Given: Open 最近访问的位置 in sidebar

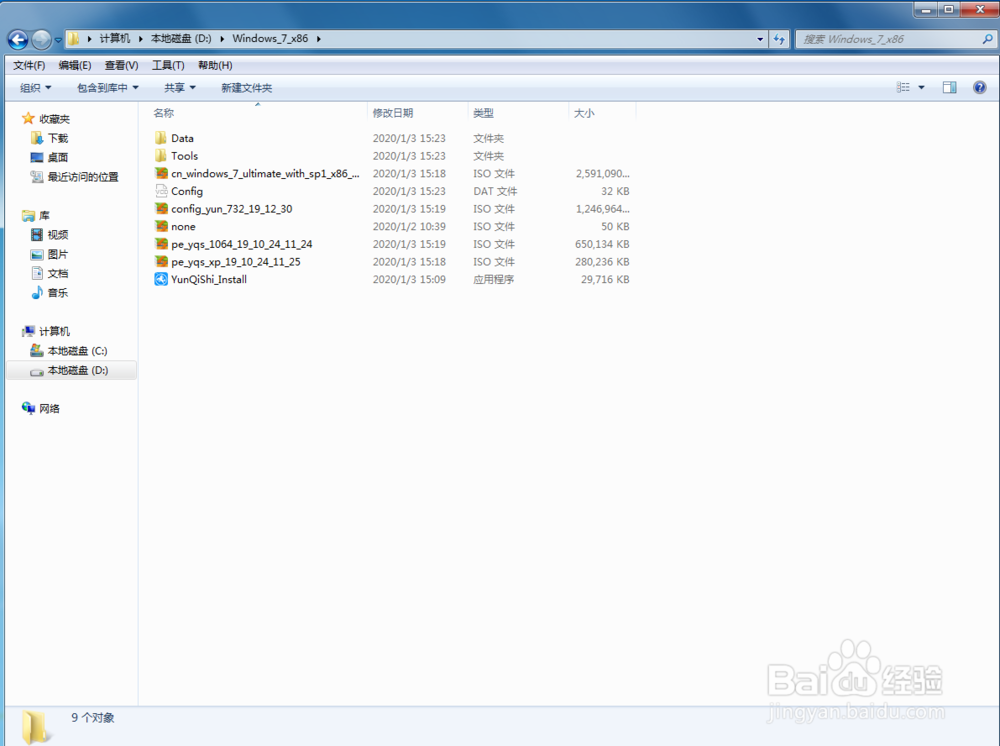Looking at the screenshot, I should tap(82, 177).
